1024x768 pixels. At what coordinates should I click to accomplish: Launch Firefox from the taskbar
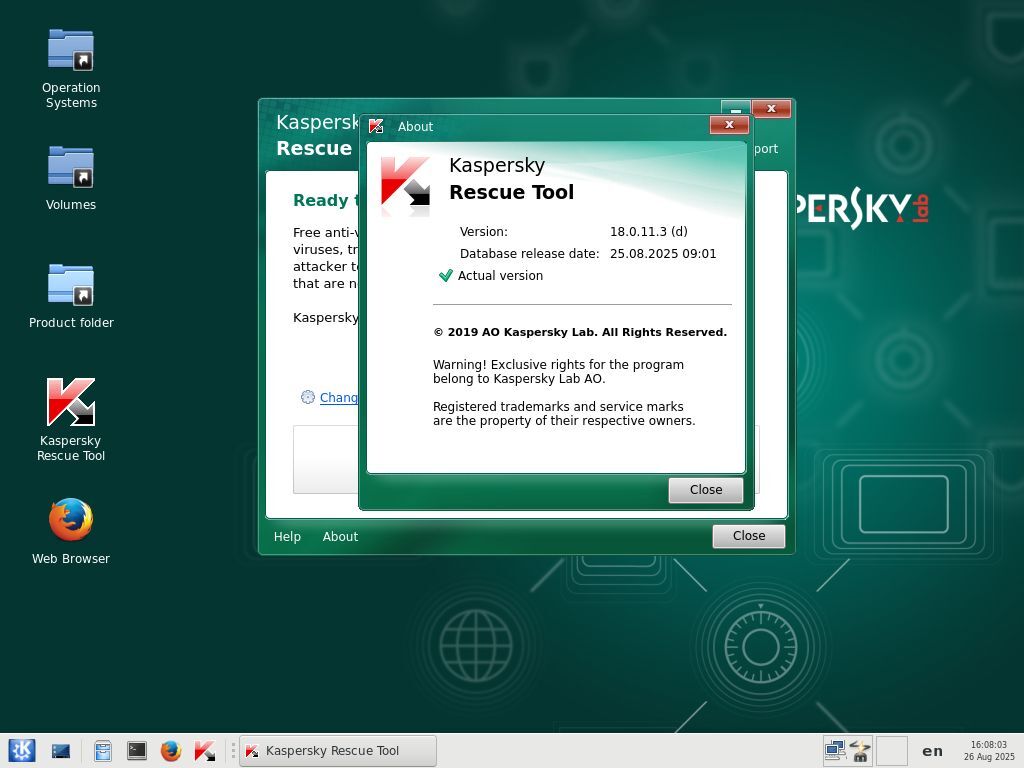point(170,750)
